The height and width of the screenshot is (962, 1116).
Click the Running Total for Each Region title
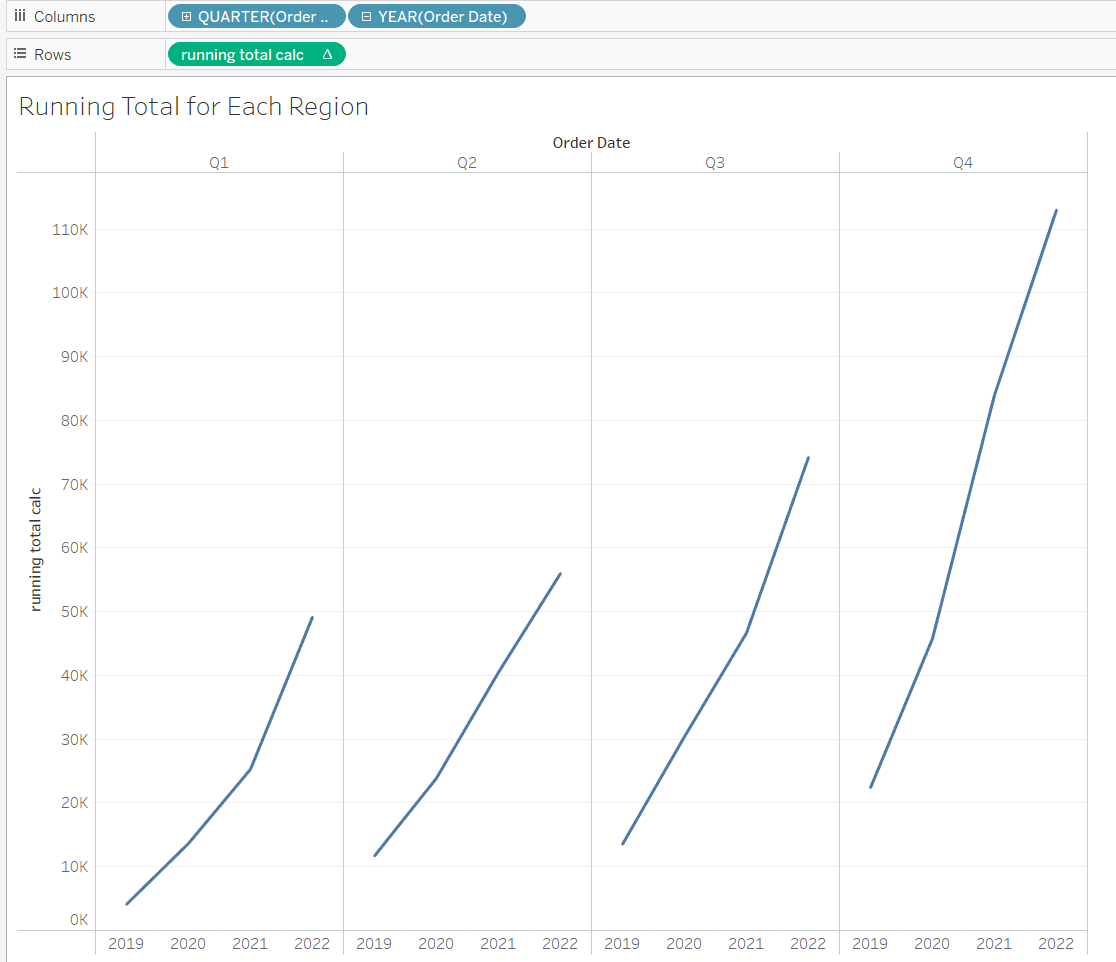194,107
